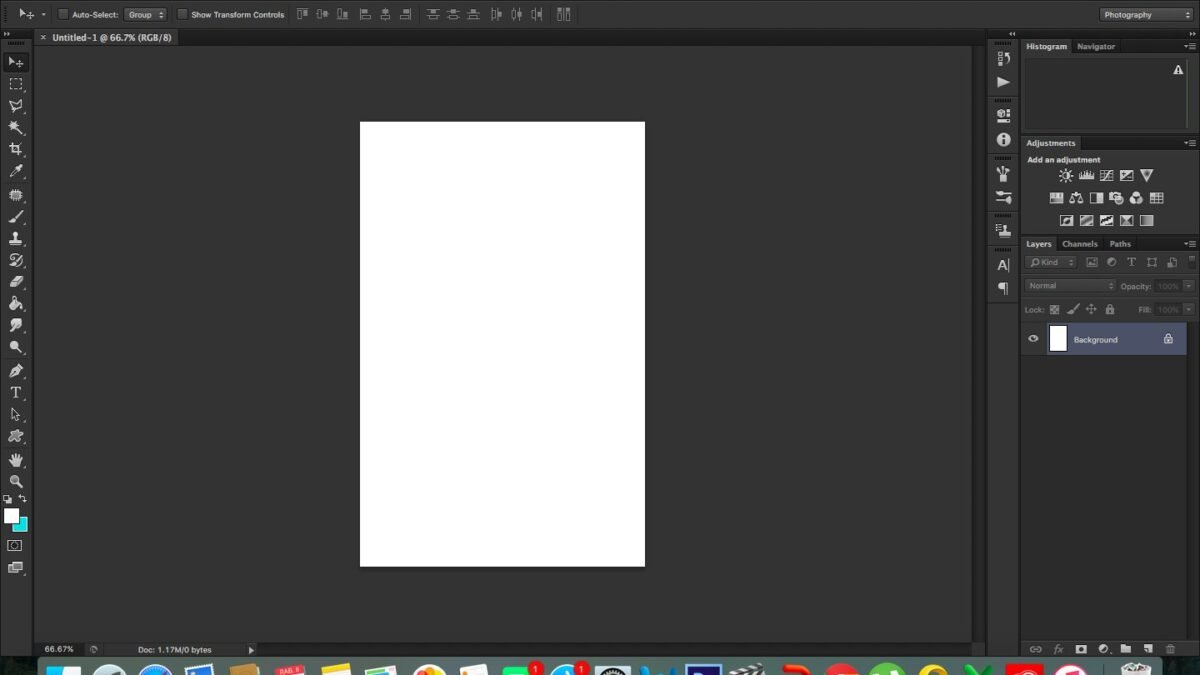This screenshot has height=675, width=1200.
Task: Open the Normal blend mode dropdown
Action: click(x=1070, y=286)
